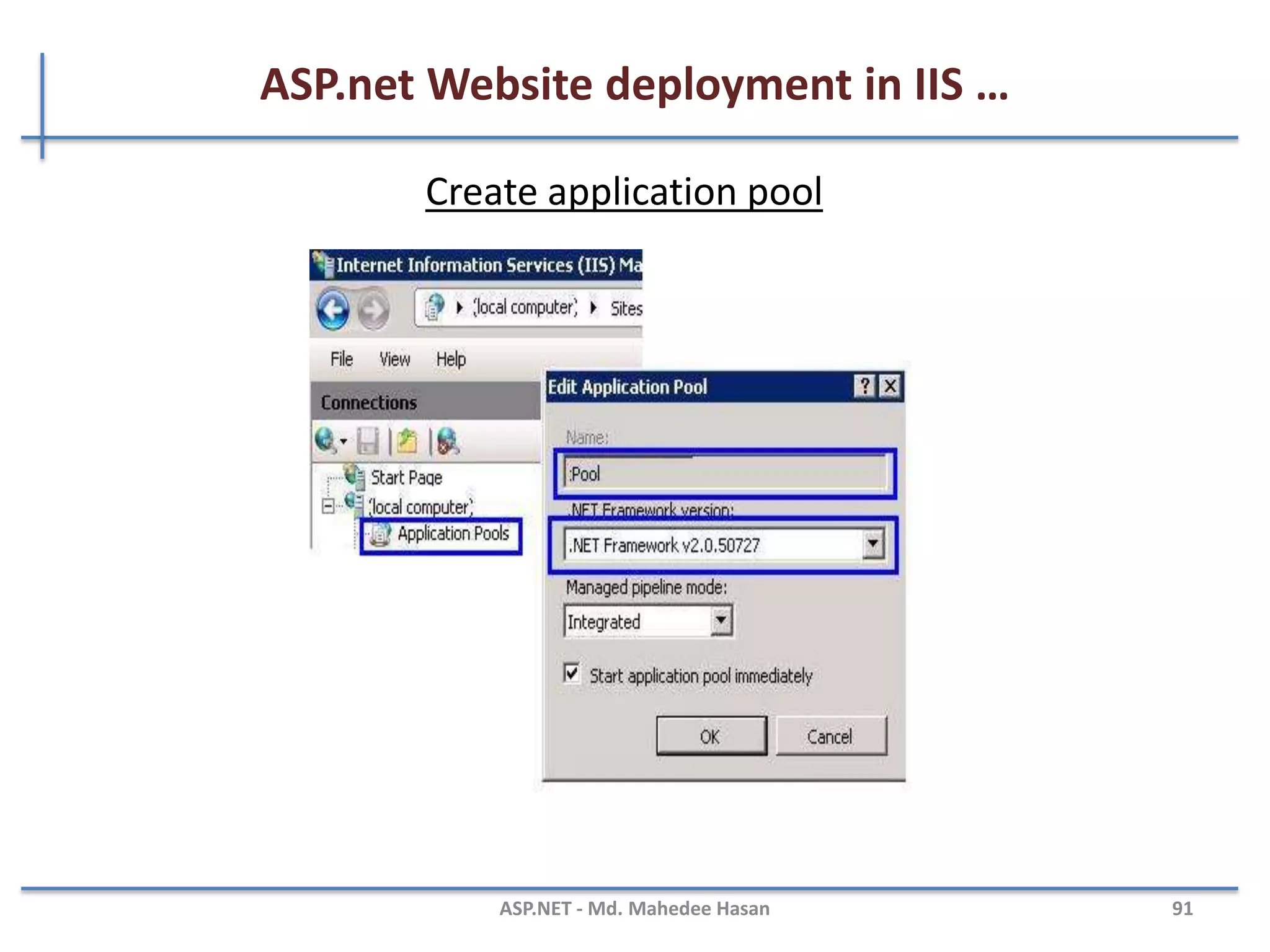This screenshot has width=1270, height=952.
Task: Open the View menu
Action: tap(394, 359)
